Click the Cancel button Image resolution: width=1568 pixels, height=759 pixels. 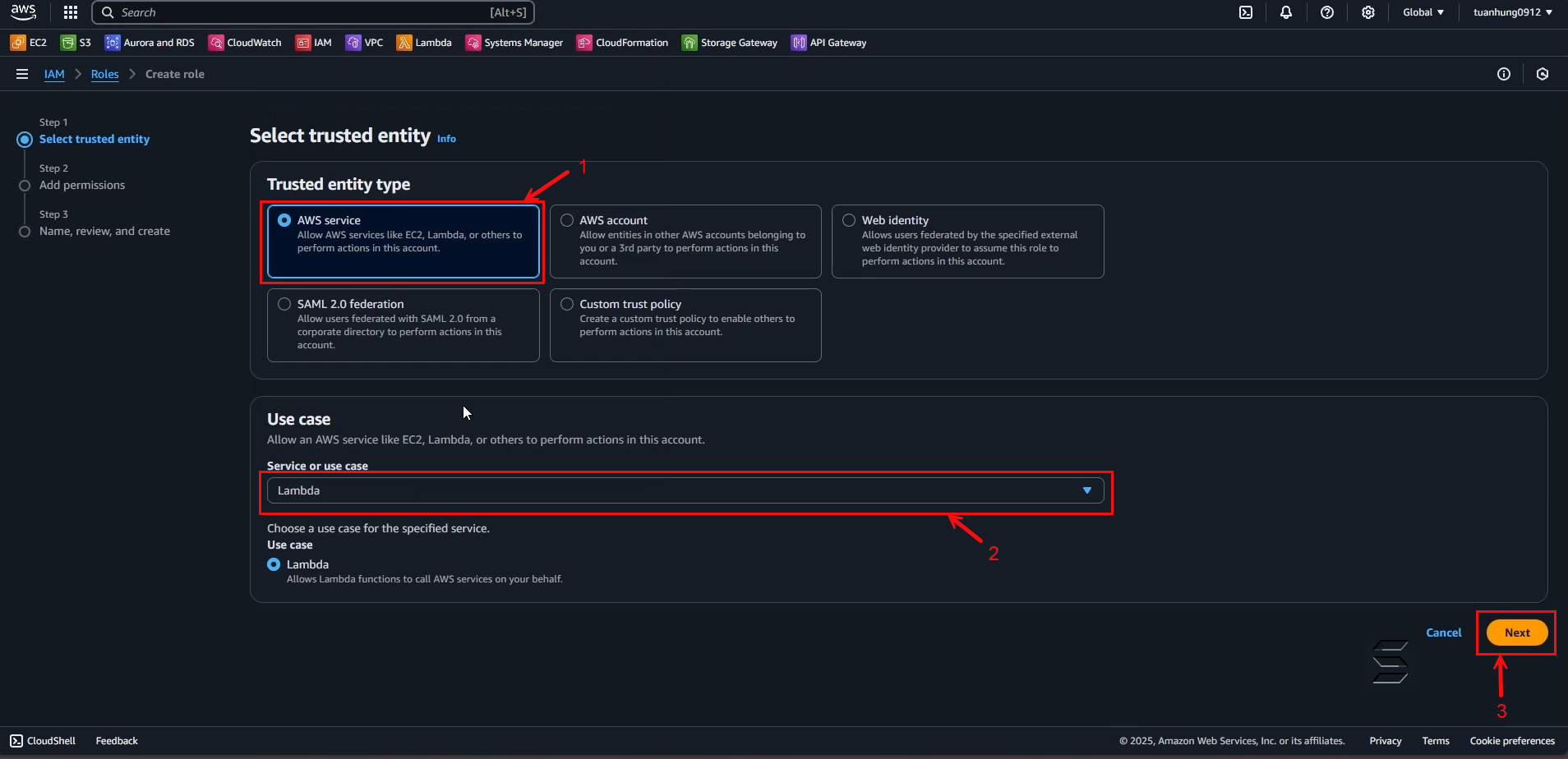coord(1444,632)
